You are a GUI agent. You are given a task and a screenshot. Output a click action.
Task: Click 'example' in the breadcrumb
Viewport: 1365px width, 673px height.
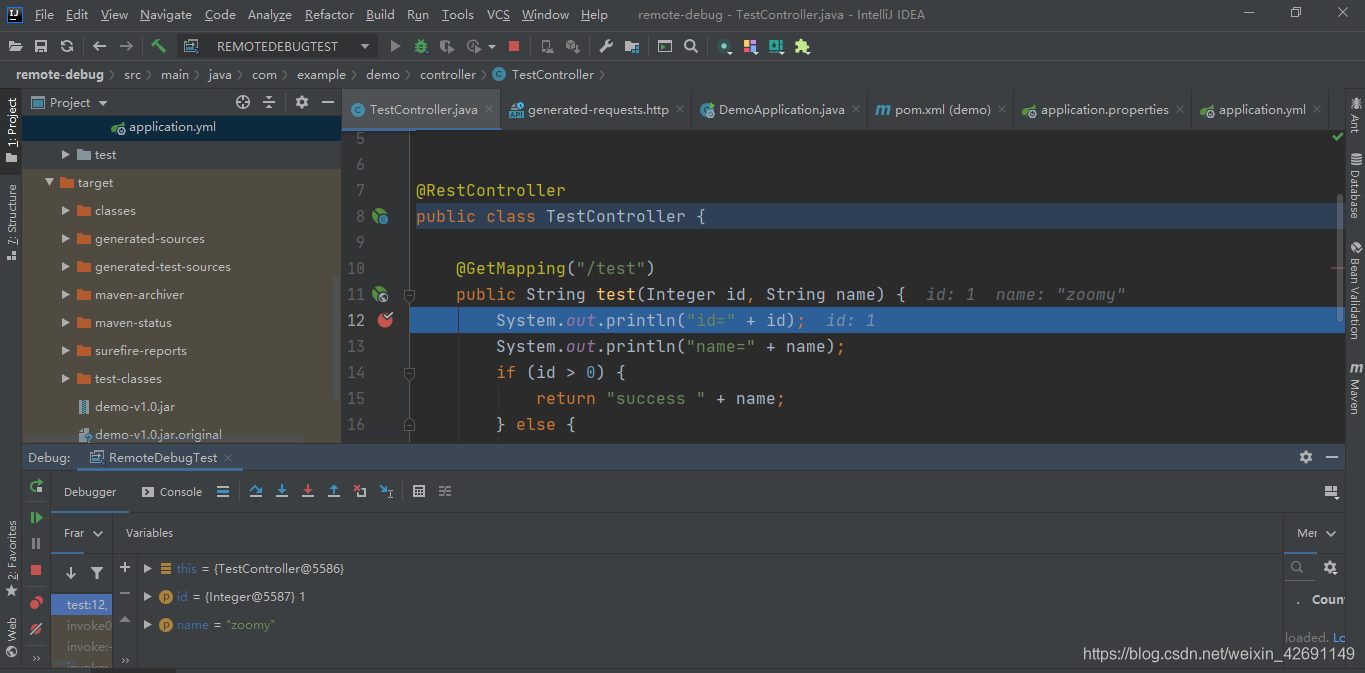pos(321,75)
